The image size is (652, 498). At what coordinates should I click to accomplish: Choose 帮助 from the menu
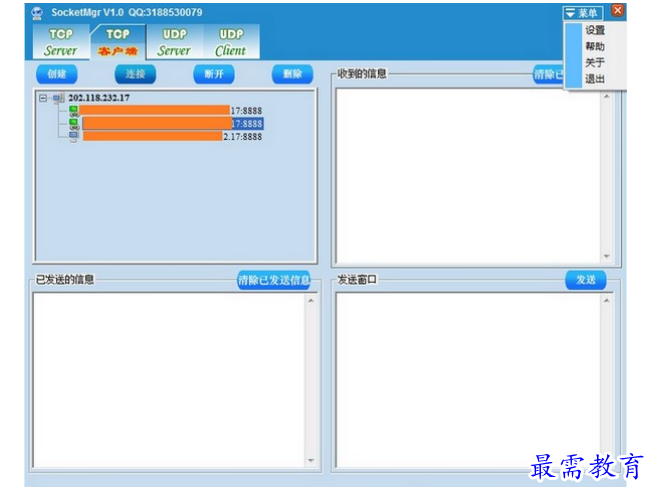595,46
